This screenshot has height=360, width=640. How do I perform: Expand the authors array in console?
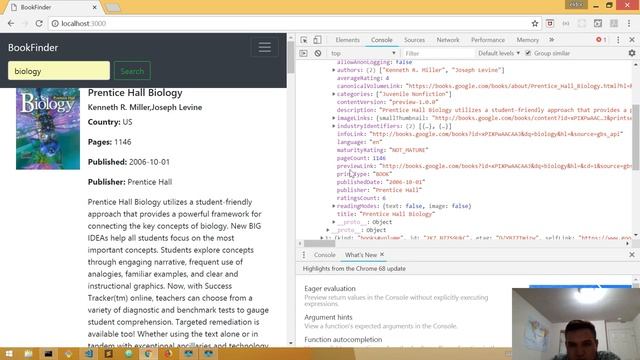[333, 70]
